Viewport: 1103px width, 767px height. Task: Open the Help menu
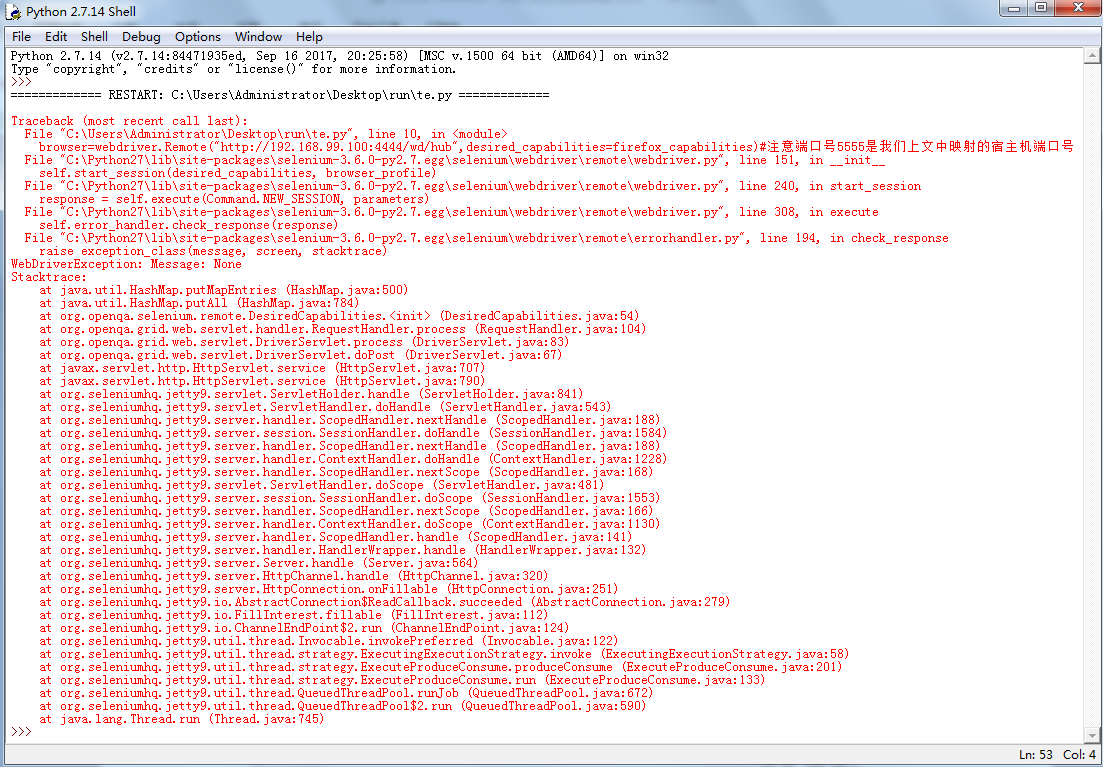click(x=309, y=37)
